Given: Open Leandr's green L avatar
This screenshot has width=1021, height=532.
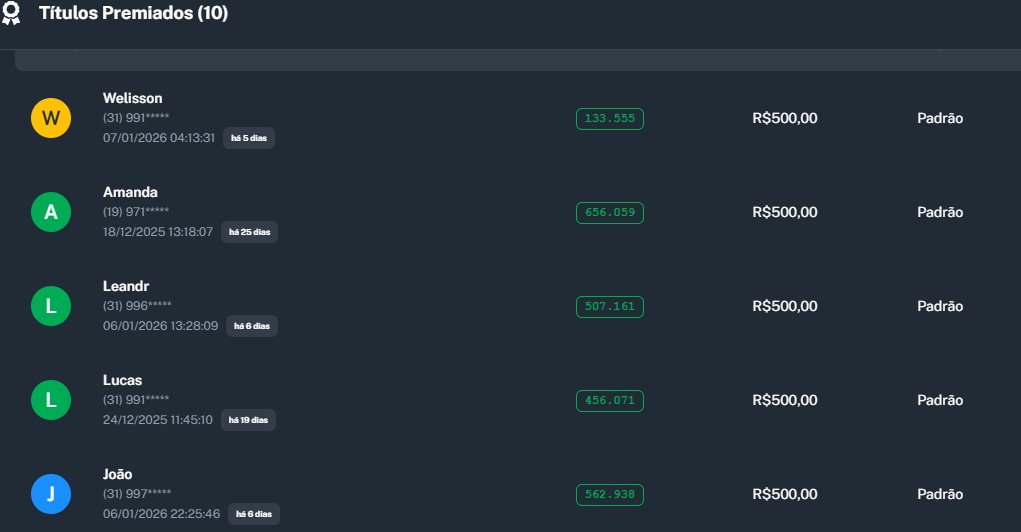Looking at the screenshot, I should (51, 306).
